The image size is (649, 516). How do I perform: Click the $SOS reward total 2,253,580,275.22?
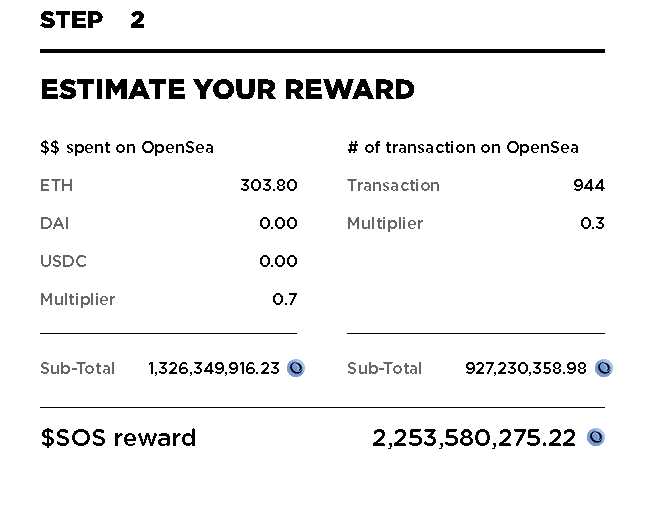tap(474, 438)
